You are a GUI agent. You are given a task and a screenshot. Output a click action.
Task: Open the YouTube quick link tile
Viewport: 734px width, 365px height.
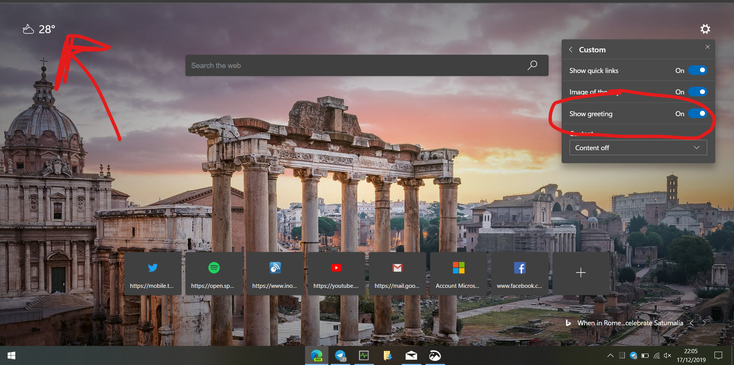click(336, 274)
